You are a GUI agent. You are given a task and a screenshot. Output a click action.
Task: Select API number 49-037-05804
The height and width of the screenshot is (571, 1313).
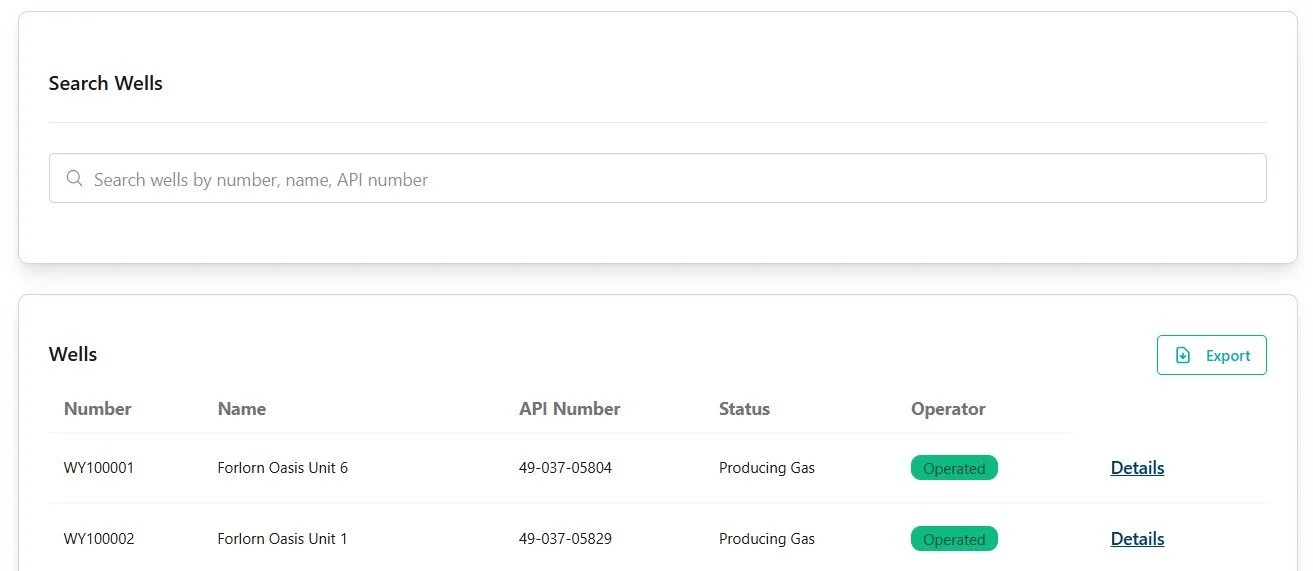click(565, 468)
